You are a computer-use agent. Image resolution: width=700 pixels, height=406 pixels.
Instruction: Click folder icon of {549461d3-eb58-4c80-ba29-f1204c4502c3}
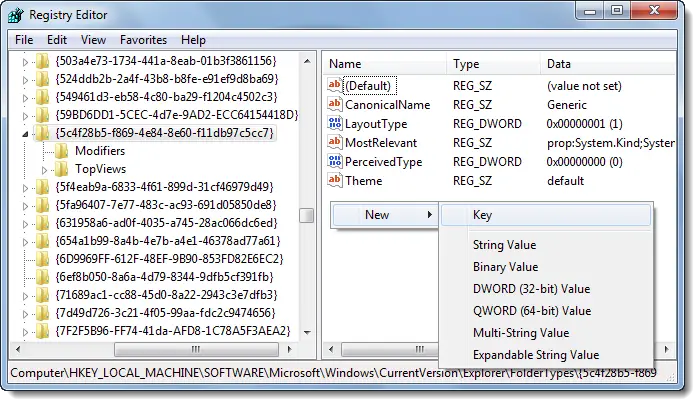click(42, 97)
